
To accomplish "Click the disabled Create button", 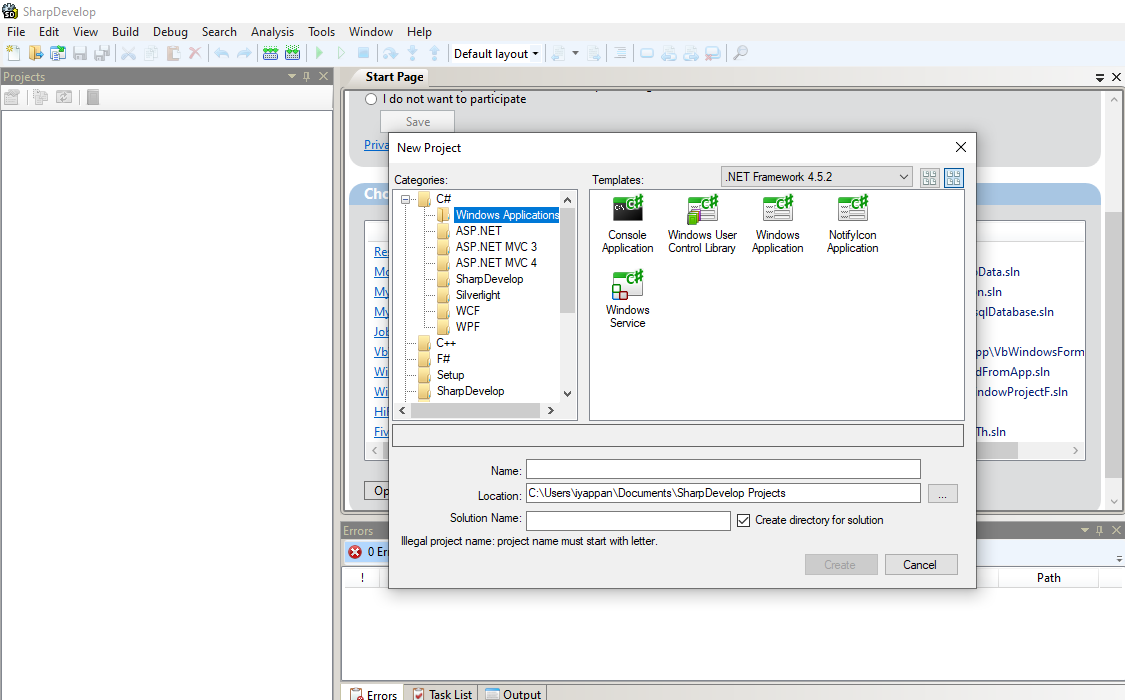I will [x=841, y=564].
